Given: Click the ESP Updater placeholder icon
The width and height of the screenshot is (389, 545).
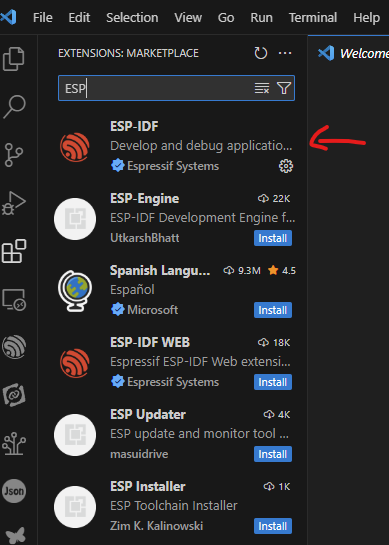Looking at the screenshot, I should [75, 435].
